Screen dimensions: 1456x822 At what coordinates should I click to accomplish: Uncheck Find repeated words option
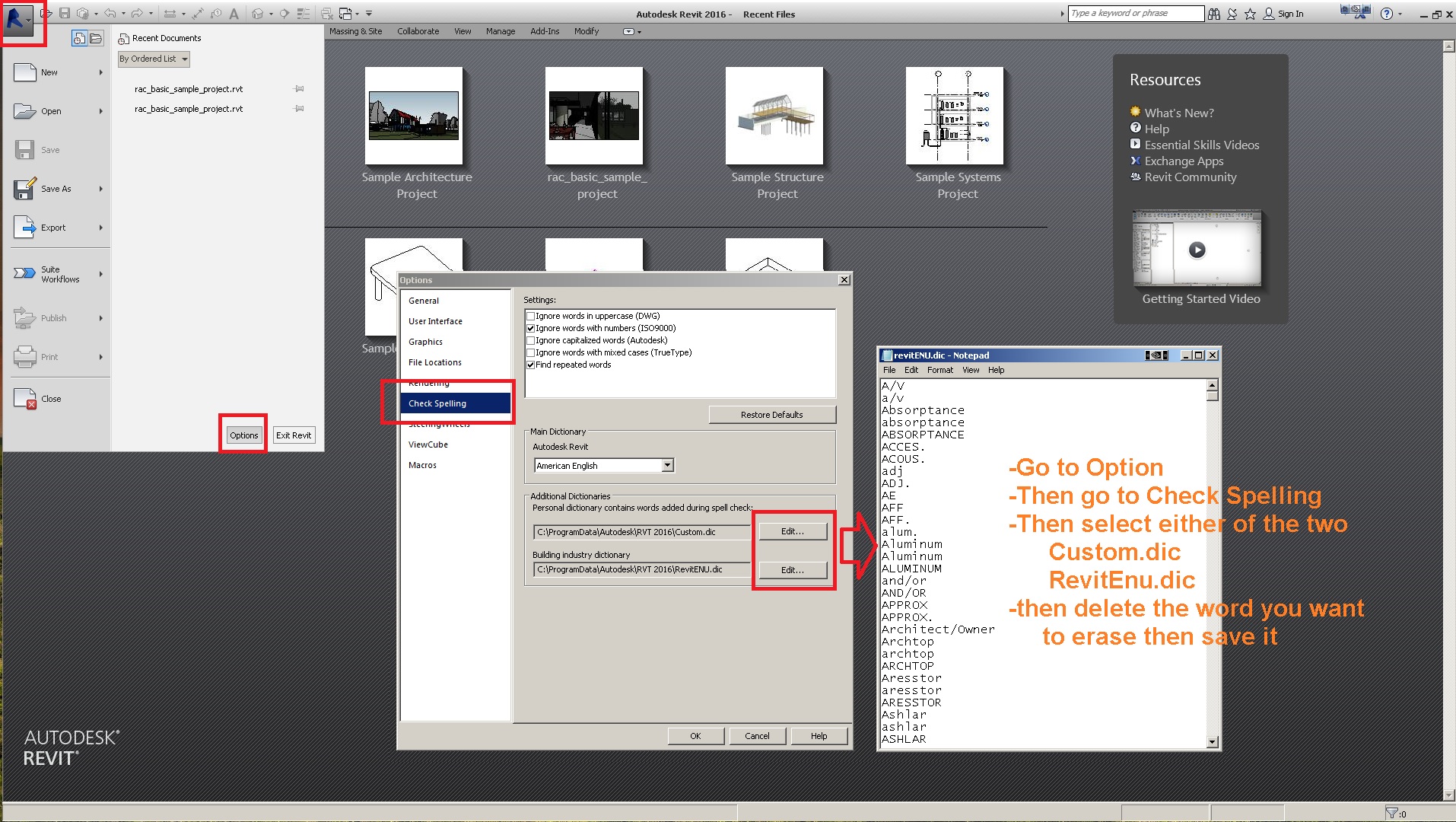pos(531,365)
